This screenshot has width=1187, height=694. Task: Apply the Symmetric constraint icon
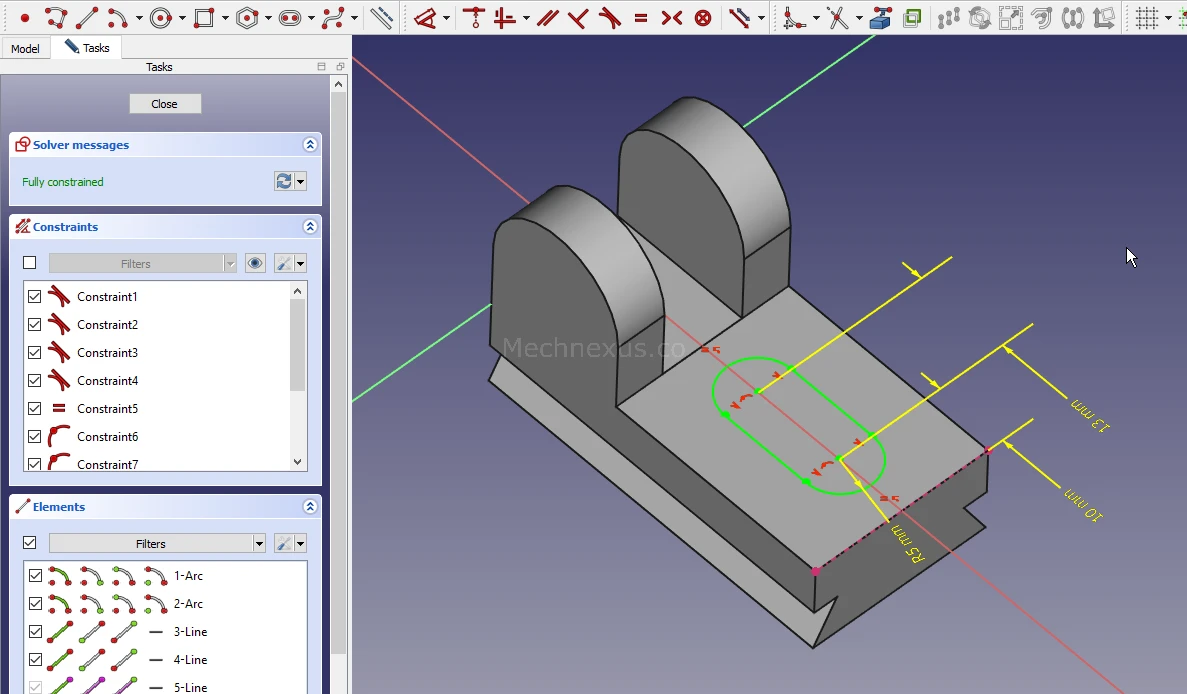click(672, 18)
